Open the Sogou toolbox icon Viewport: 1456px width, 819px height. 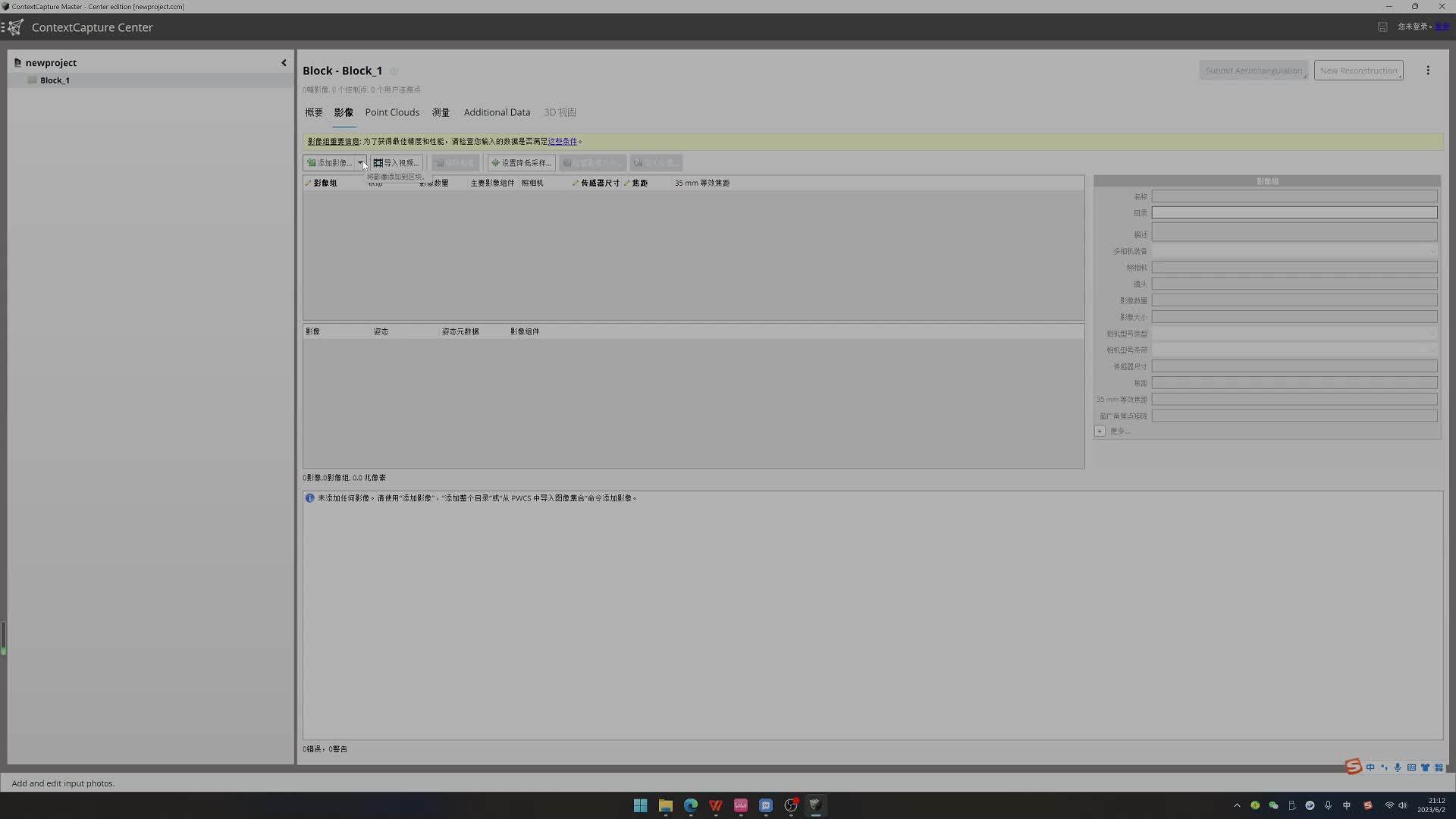click(x=1439, y=767)
